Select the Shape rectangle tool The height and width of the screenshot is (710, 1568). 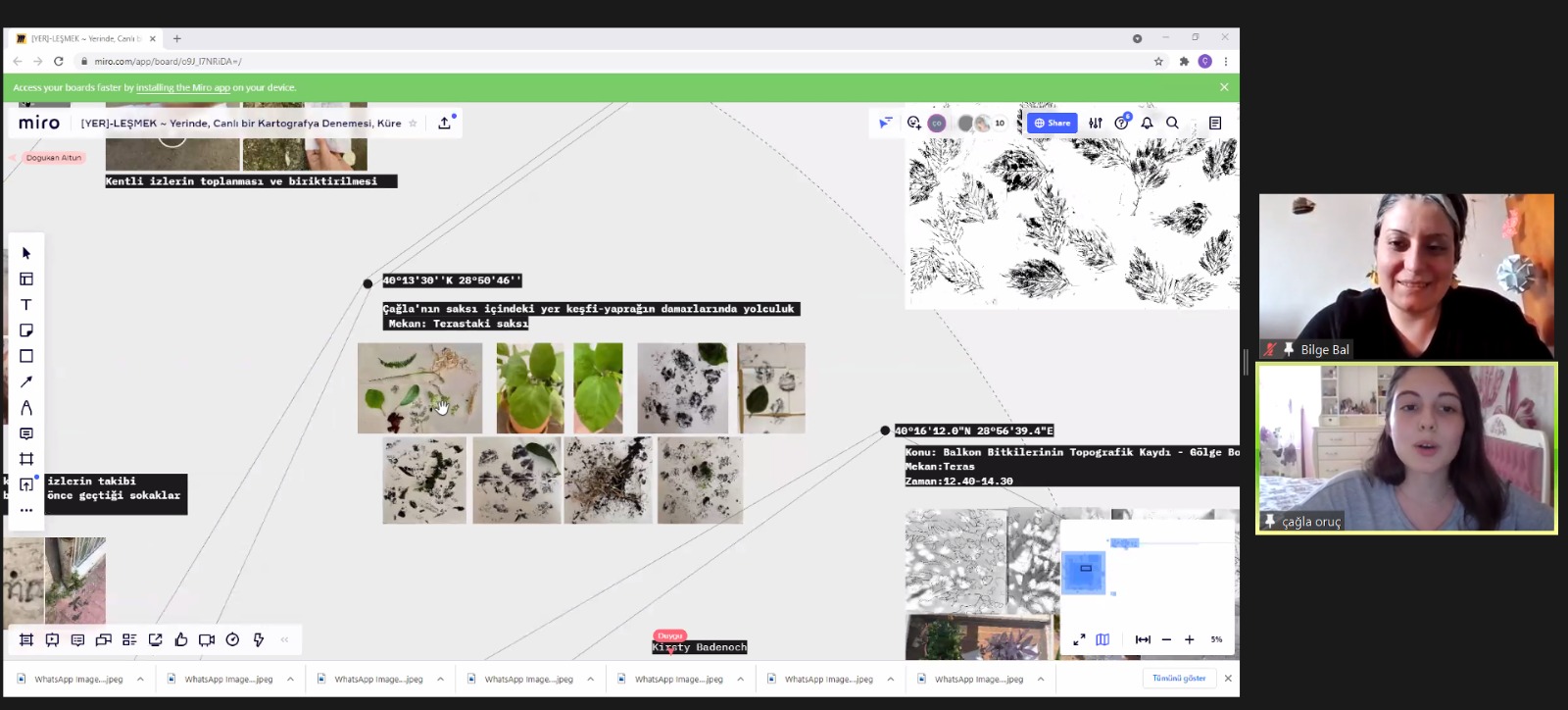pyautogui.click(x=26, y=356)
